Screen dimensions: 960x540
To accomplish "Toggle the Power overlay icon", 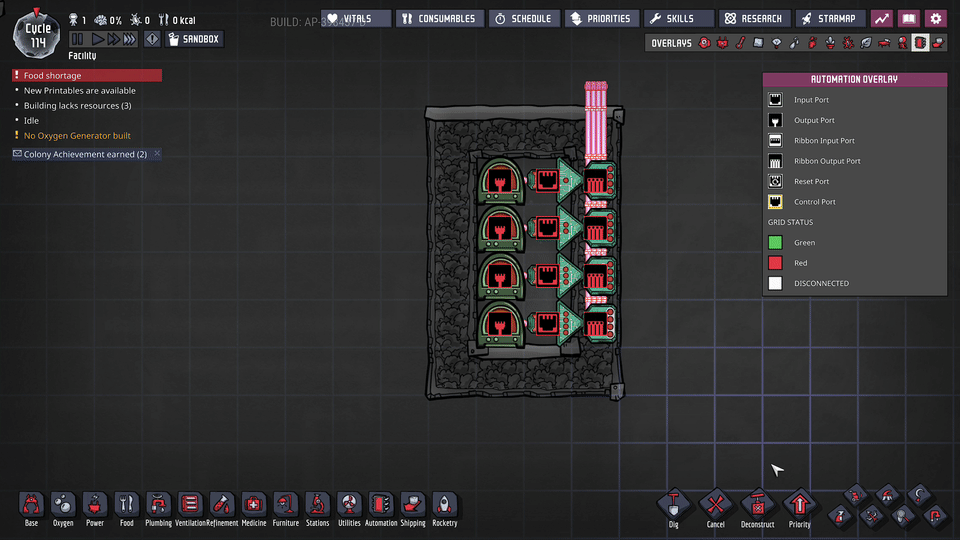I will point(722,43).
